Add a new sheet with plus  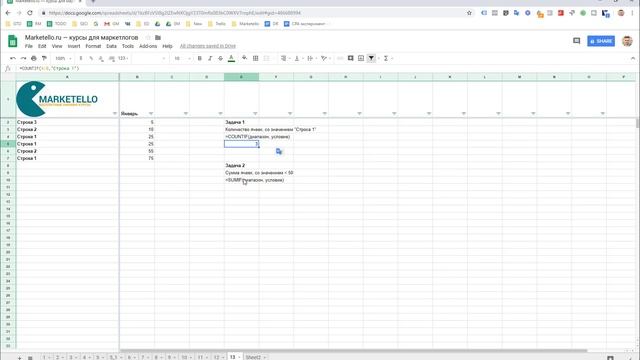pyautogui.click(x=19, y=358)
